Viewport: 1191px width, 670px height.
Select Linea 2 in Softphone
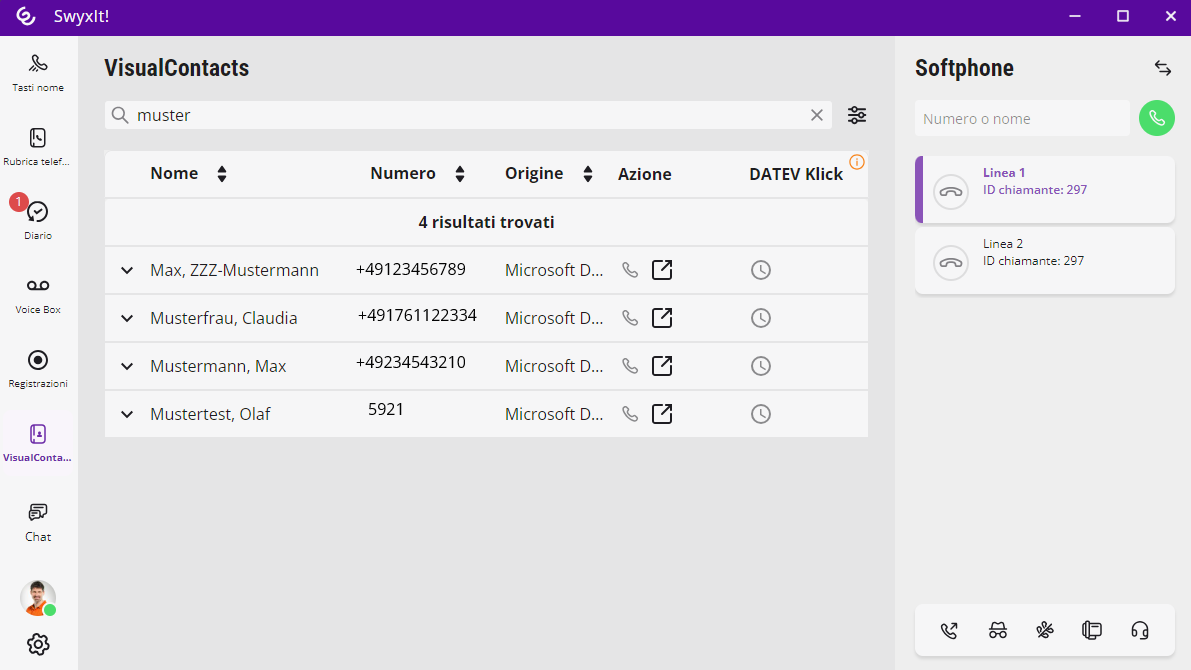[1044, 261]
